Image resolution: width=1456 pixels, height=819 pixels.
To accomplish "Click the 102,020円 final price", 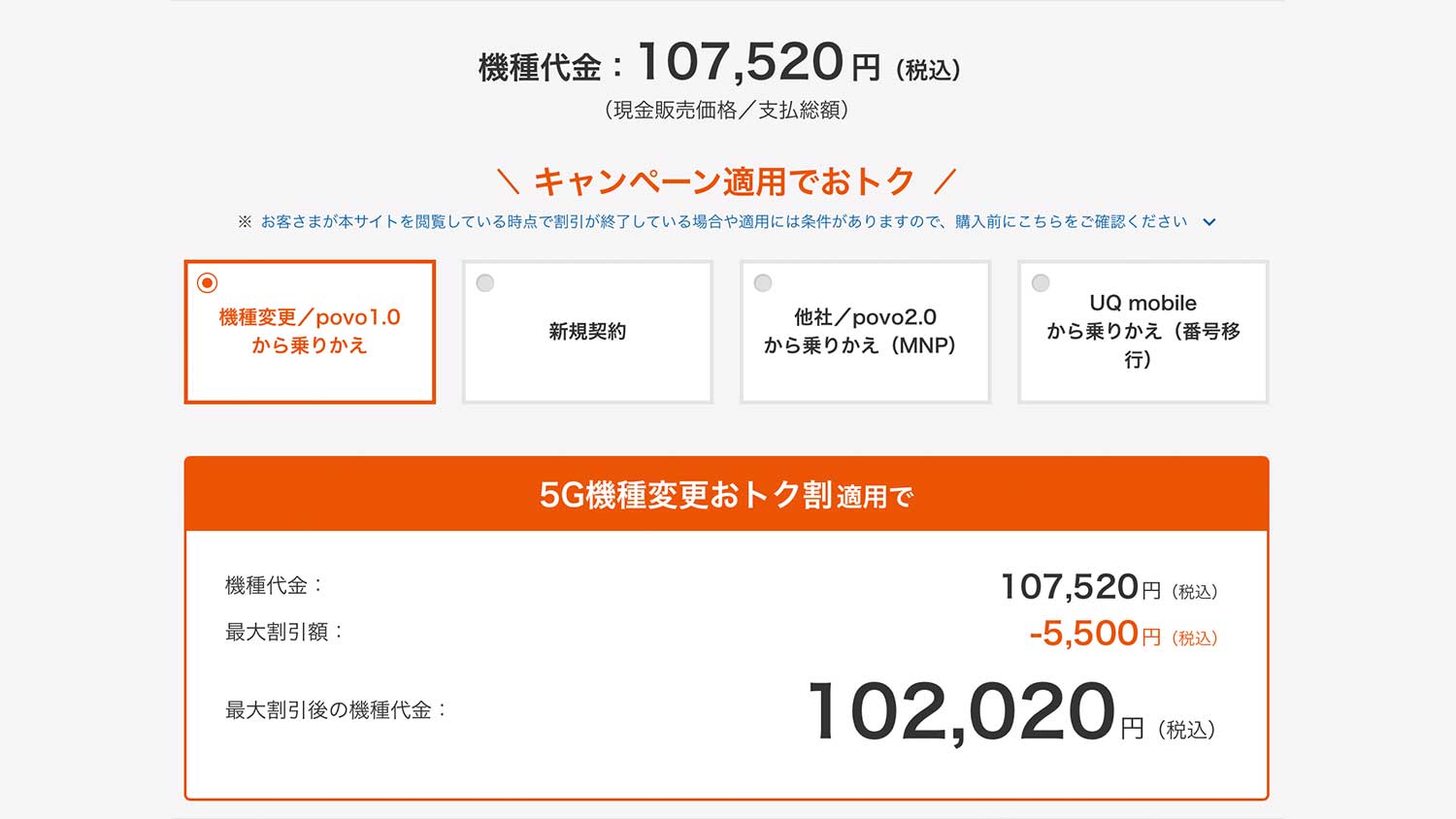I will pyautogui.click(x=961, y=712).
